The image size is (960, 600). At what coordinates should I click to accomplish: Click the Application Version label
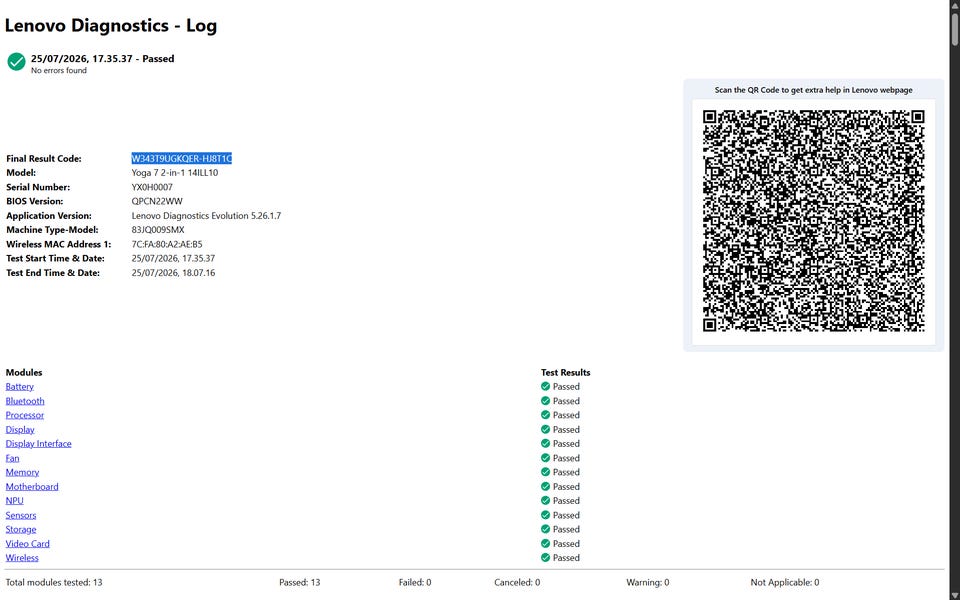pos(49,216)
